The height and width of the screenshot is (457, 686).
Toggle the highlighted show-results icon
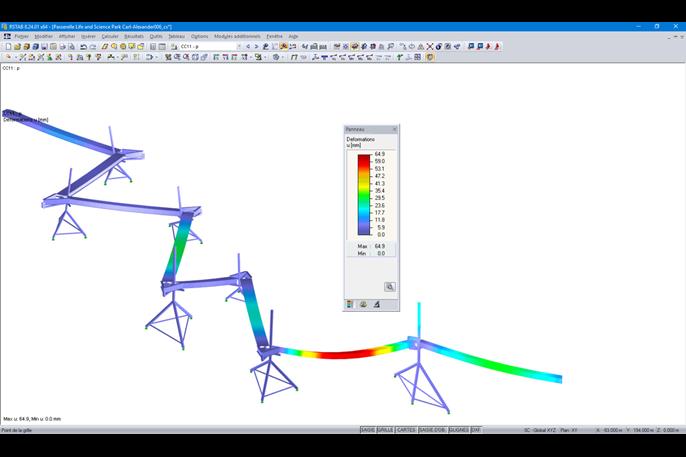pyautogui.click(x=284, y=46)
